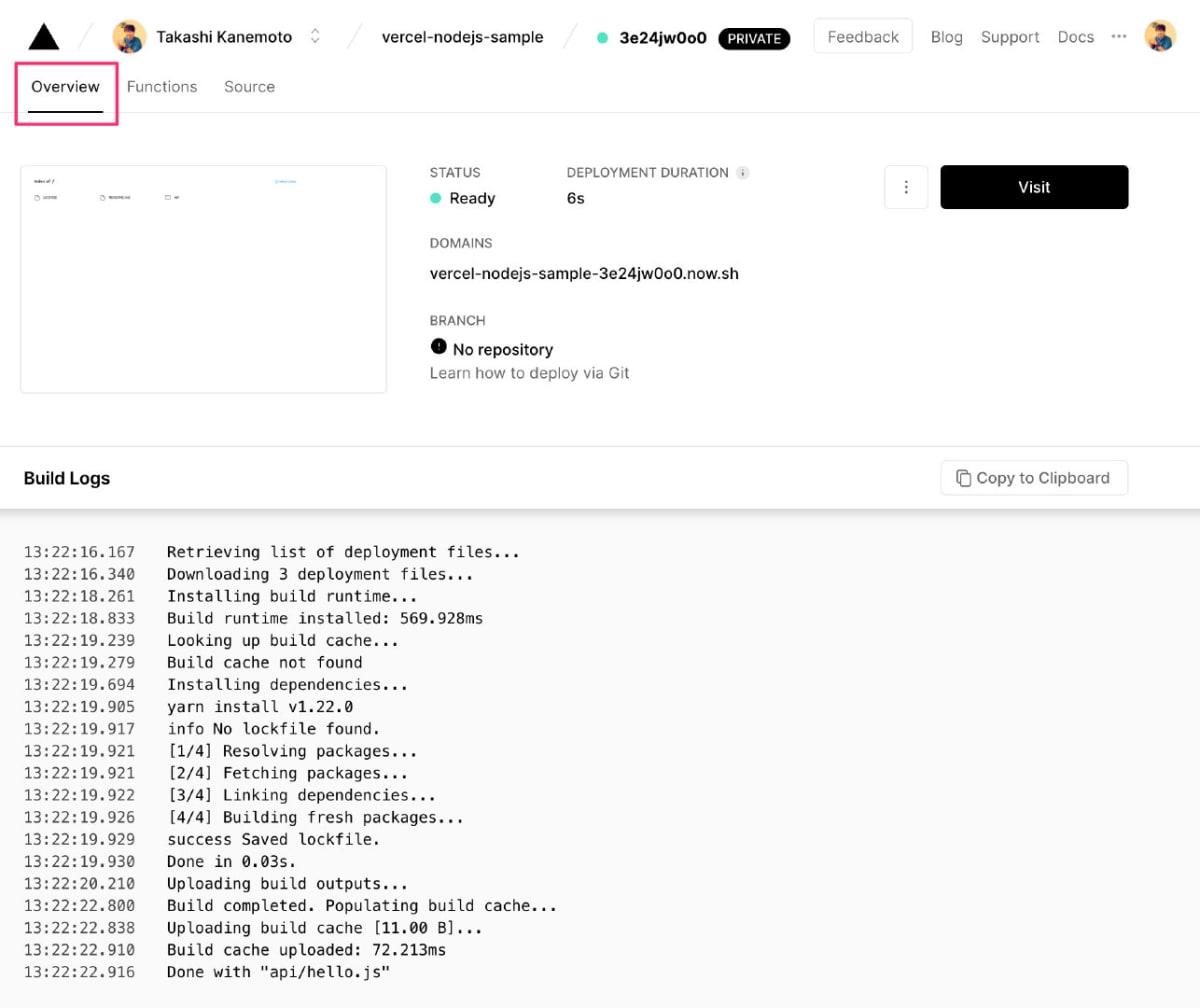Select log line [1/4] Resolving packages
Screen dimensions: 1200x1008
point(292,751)
